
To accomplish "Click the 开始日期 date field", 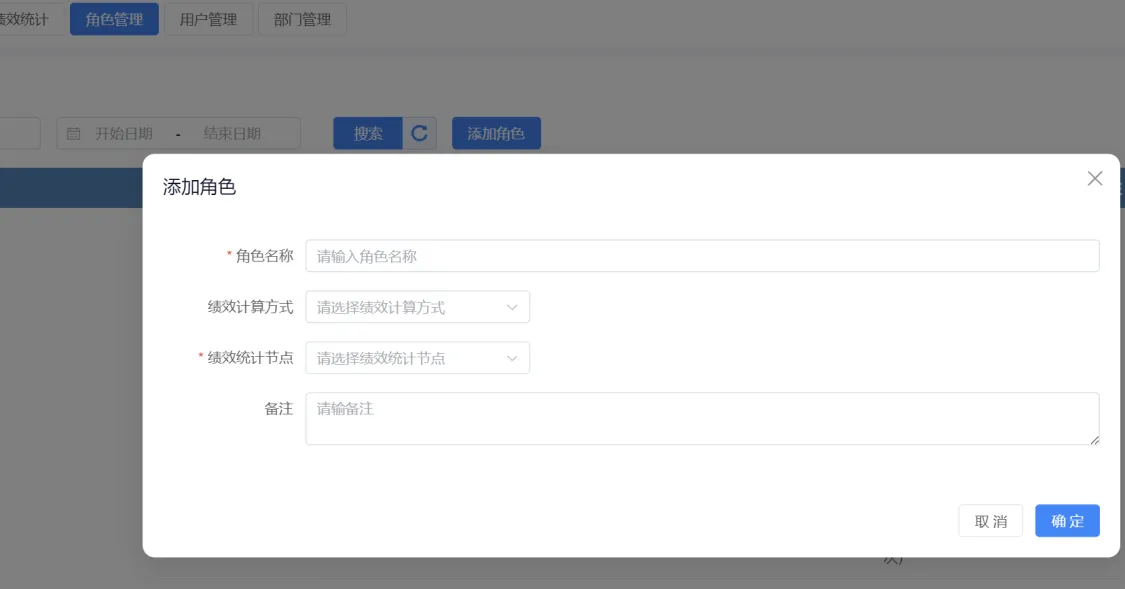I will pos(124,133).
